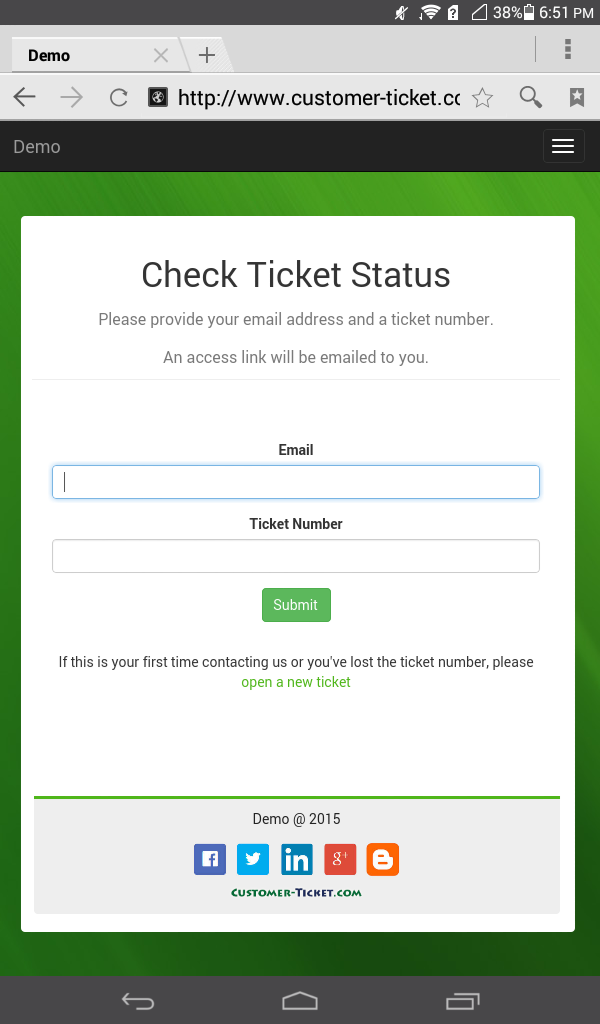Open the LinkedIn social icon
600x1024 pixels.
pos(296,859)
